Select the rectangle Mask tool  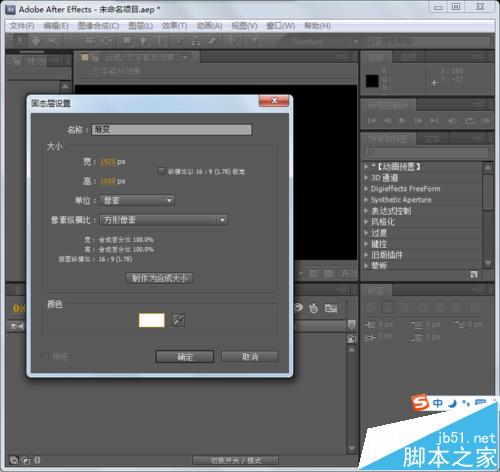[x=127, y=41]
